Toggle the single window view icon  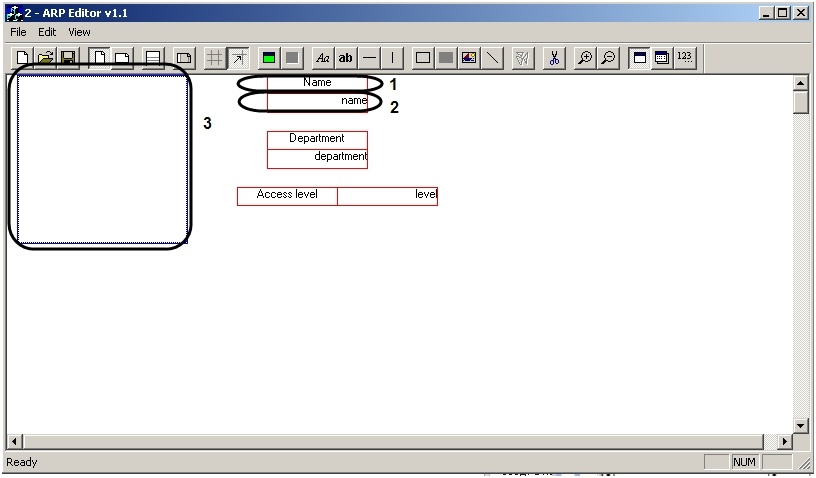coord(639,58)
